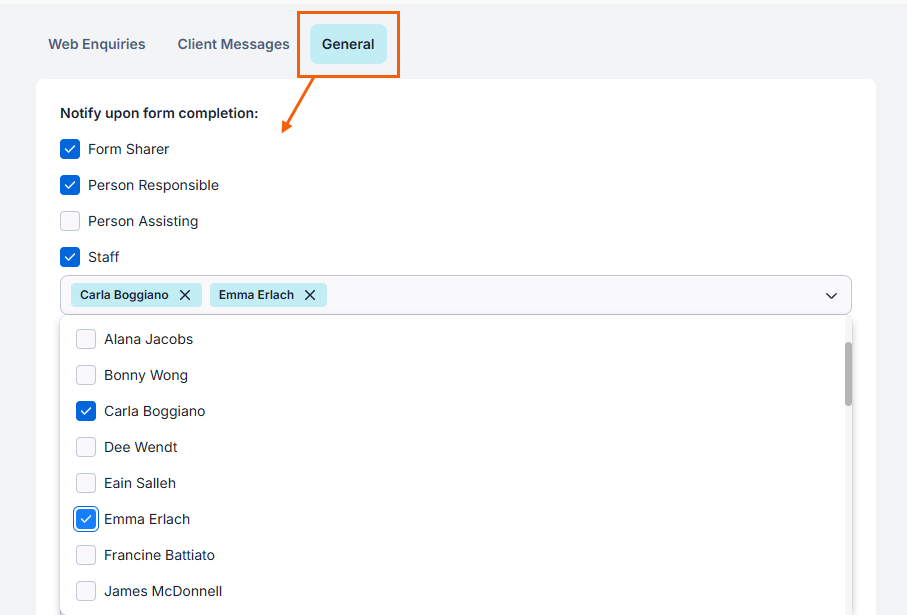907x615 pixels.
Task: Select the General tab
Action: (348, 44)
